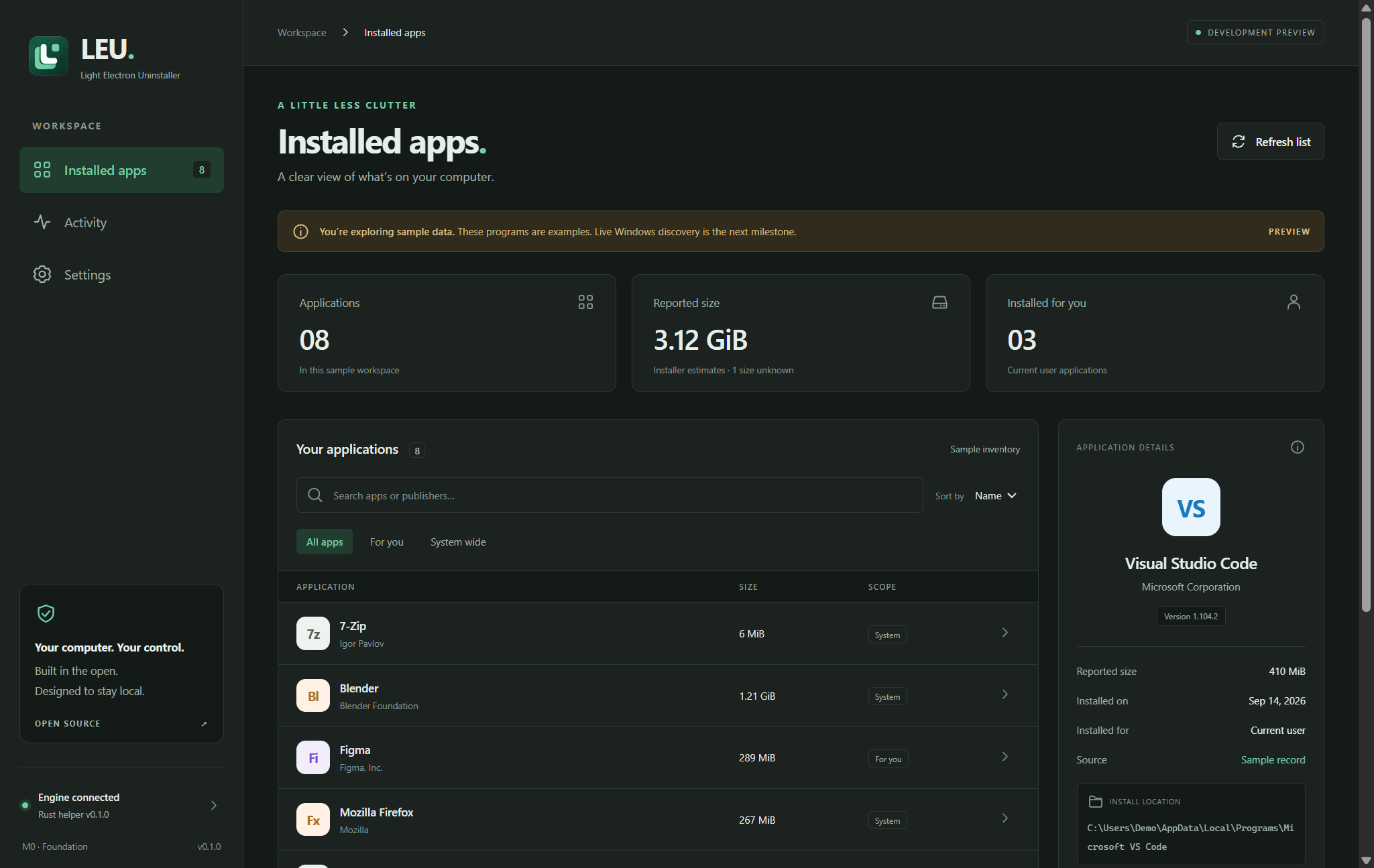Image resolution: width=1374 pixels, height=868 pixels.
Task: Click the Sample inventory label
Action: click(985, 449)
